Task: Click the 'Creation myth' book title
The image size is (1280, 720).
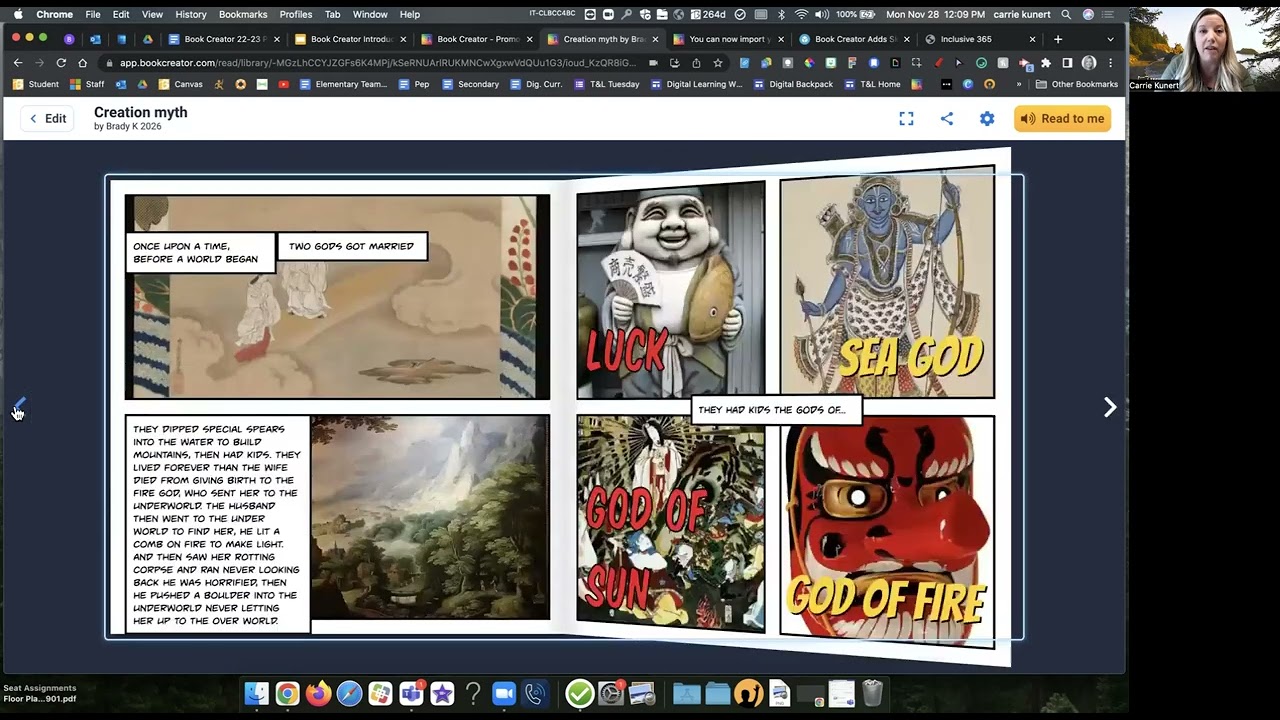Action: (x=141, y=112)
